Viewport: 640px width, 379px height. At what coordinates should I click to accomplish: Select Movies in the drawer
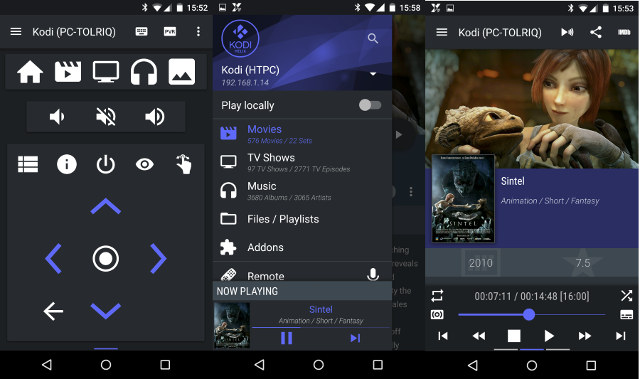coord(302,133)
